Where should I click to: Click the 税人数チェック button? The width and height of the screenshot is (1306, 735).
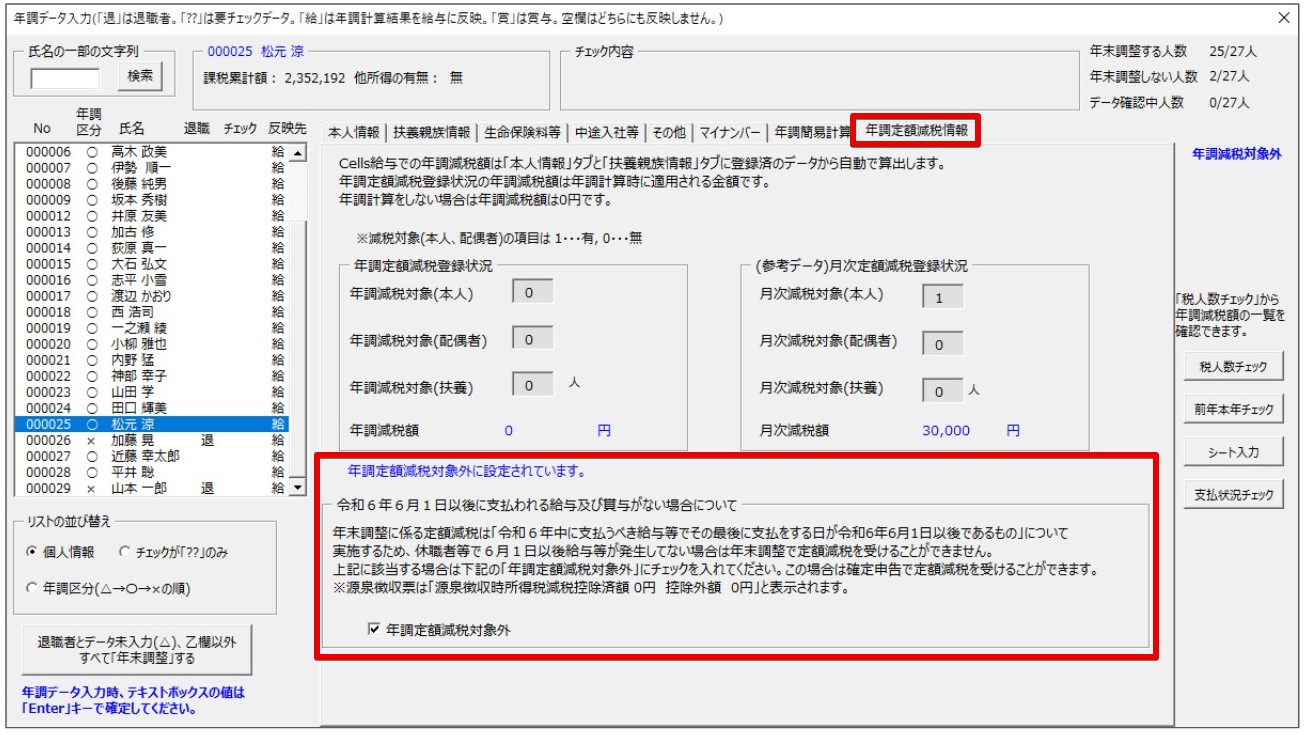1233,367
